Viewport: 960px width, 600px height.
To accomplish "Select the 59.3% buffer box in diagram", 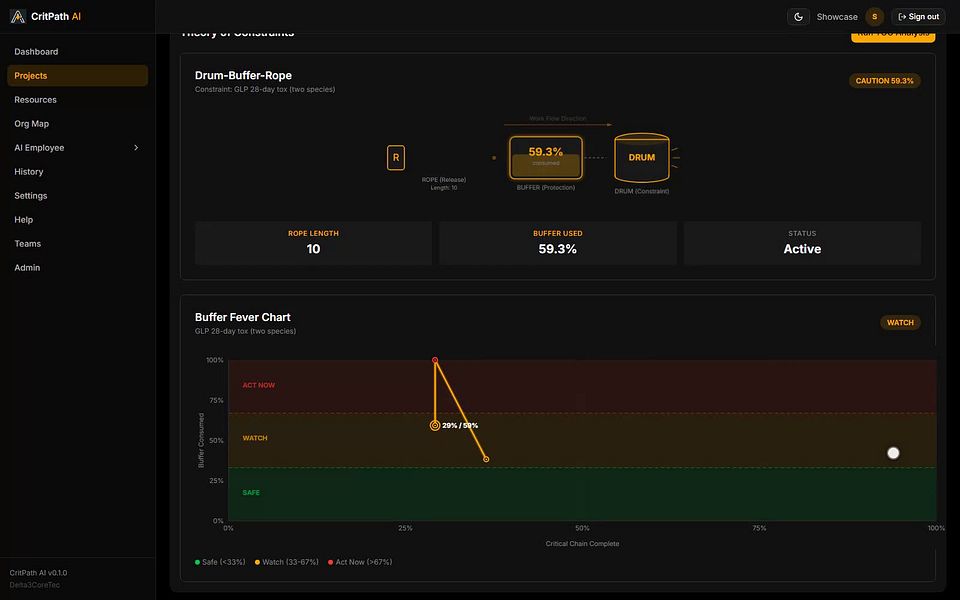I will (x=546, y=158).
